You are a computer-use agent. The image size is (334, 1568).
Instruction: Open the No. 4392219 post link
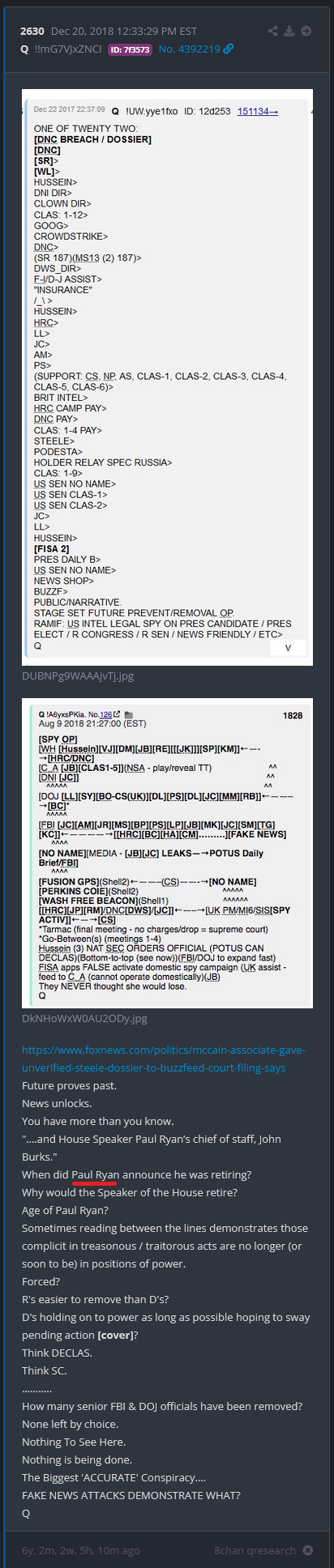189,49
